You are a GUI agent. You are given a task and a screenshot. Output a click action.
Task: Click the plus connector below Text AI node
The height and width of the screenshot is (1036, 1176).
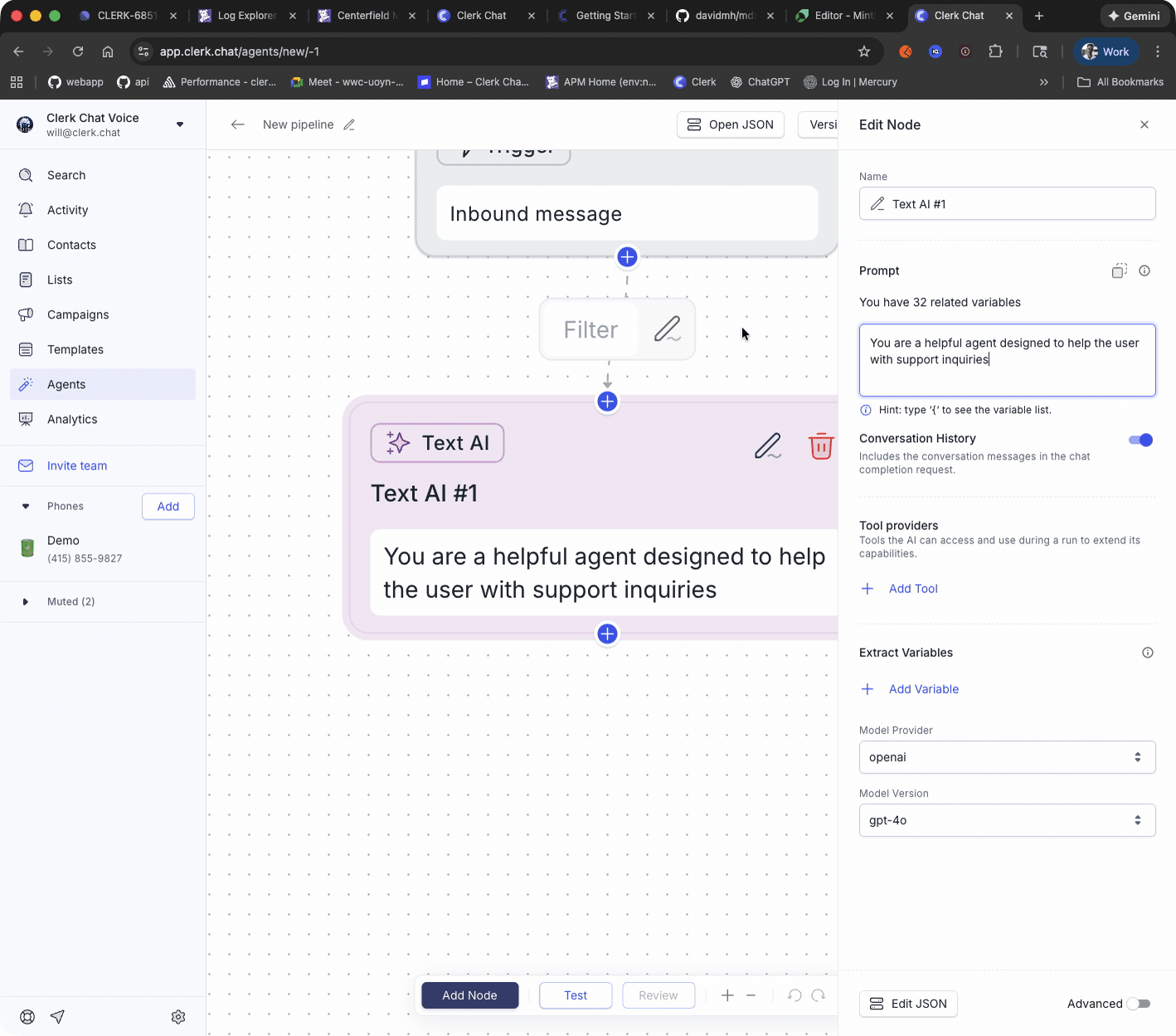pos(608,634)
